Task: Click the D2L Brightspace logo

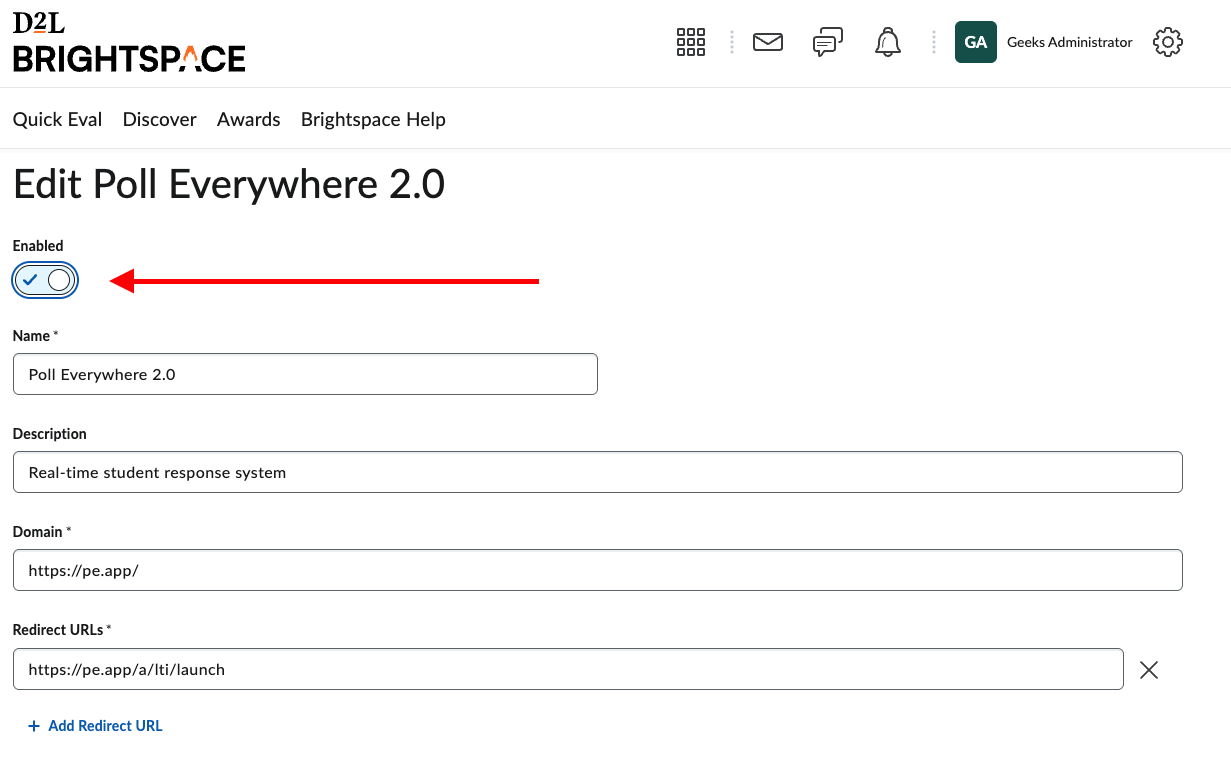Action: click(128, 43)
